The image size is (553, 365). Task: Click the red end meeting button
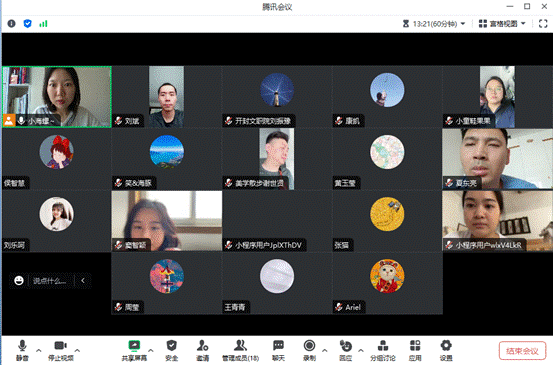[522, 351]
